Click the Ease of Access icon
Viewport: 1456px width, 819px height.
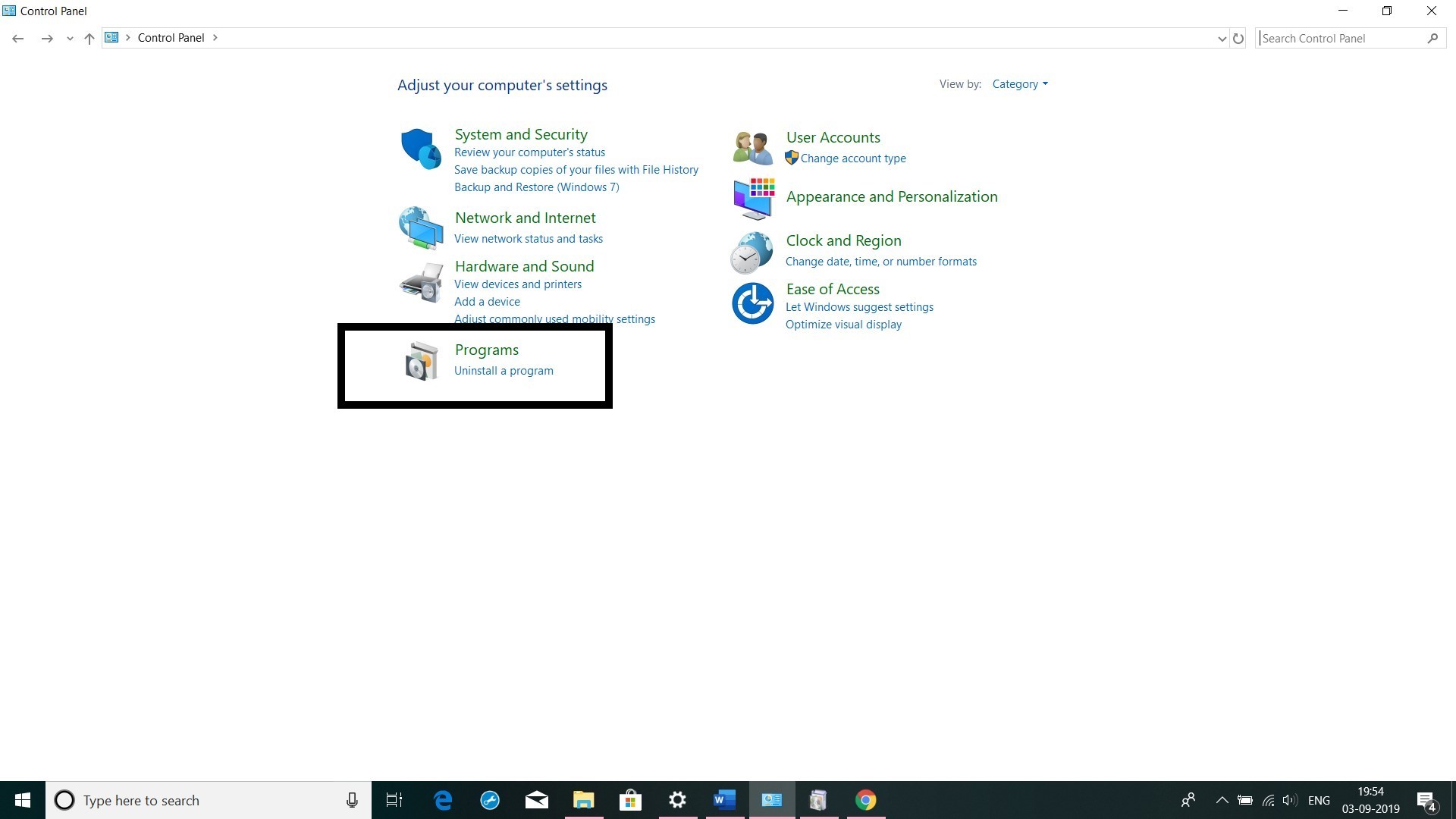pos(754,303)
